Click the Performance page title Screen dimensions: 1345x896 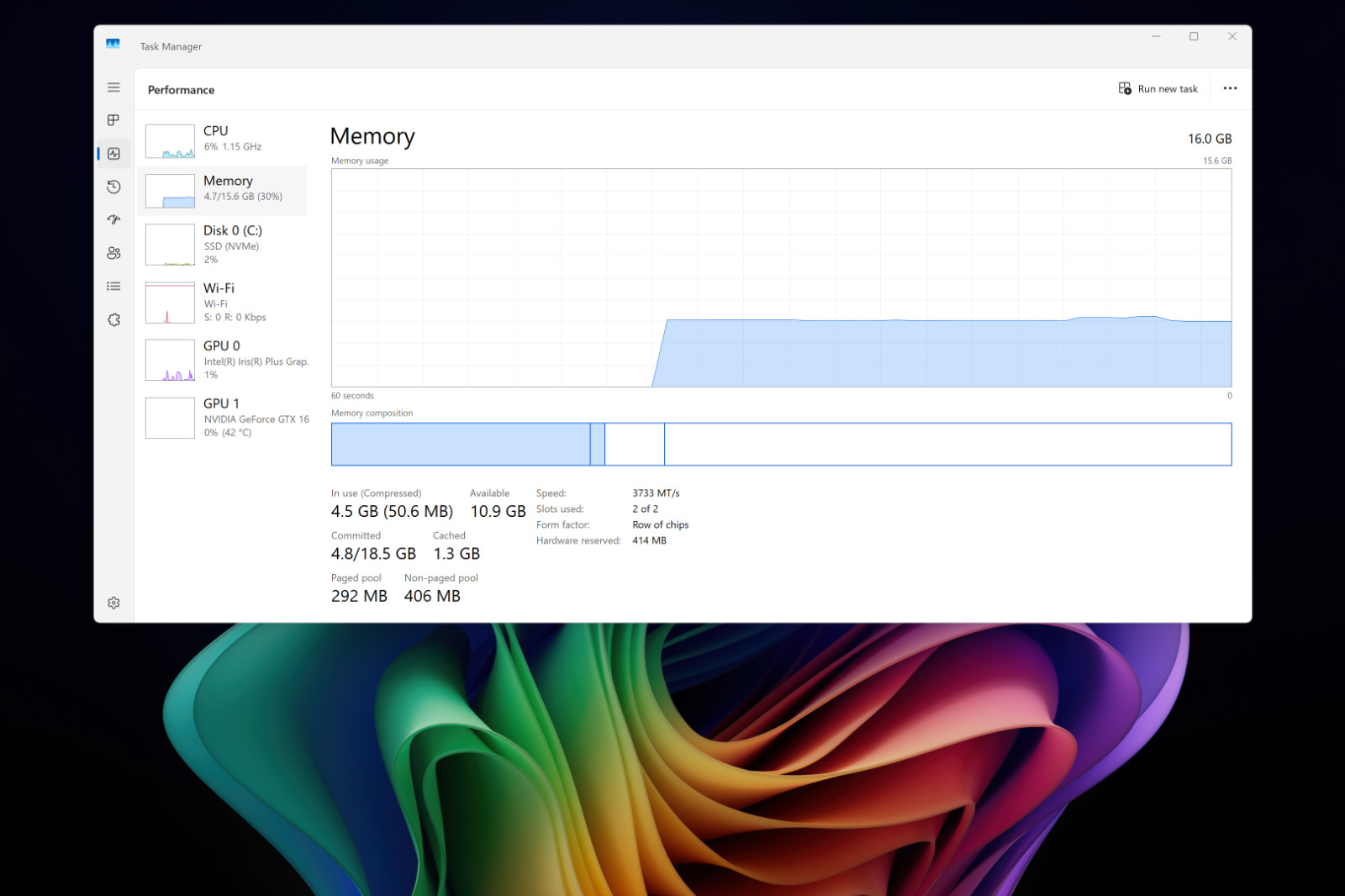[x=181, y=90]
